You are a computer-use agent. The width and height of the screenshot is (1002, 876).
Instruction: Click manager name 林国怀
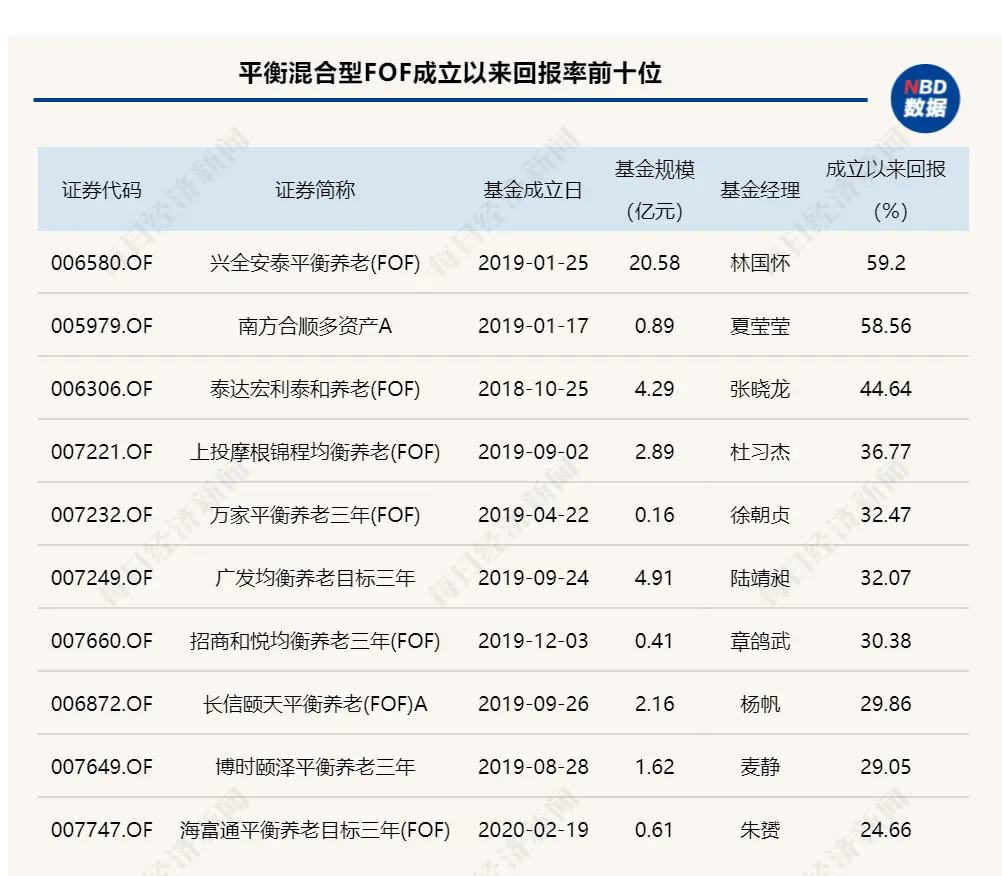760,263
